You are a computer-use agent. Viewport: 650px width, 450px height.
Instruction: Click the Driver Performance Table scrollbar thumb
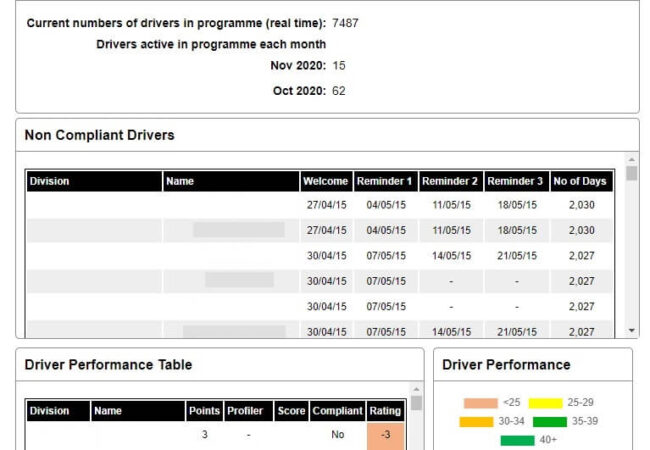(x=417, y=403)
